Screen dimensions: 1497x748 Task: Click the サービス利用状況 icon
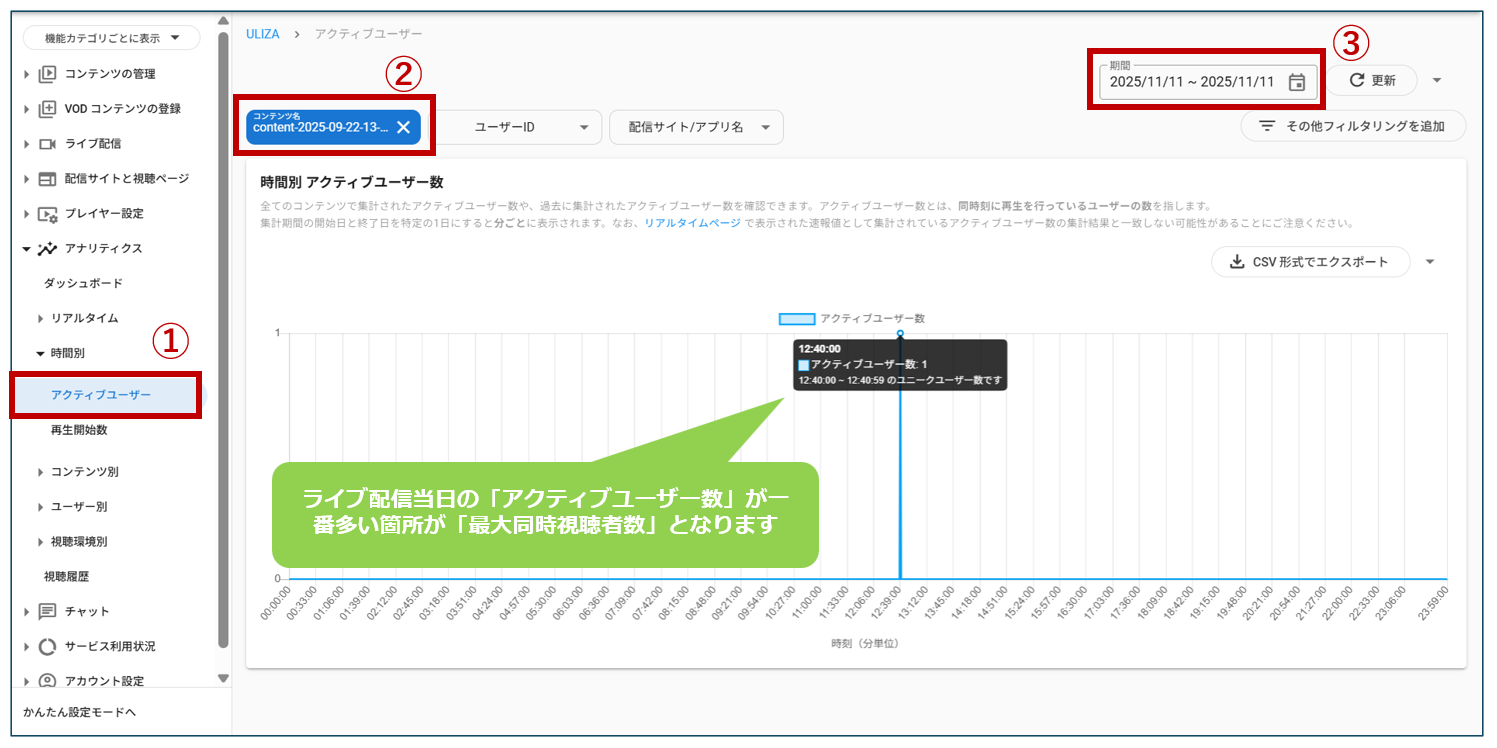click(47, 646)
